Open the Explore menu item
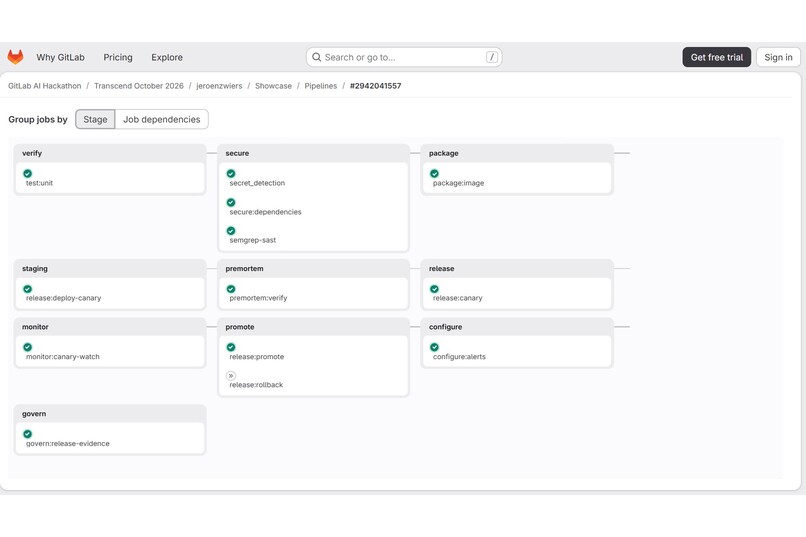 pyautogui.click(x=167, y=57)
